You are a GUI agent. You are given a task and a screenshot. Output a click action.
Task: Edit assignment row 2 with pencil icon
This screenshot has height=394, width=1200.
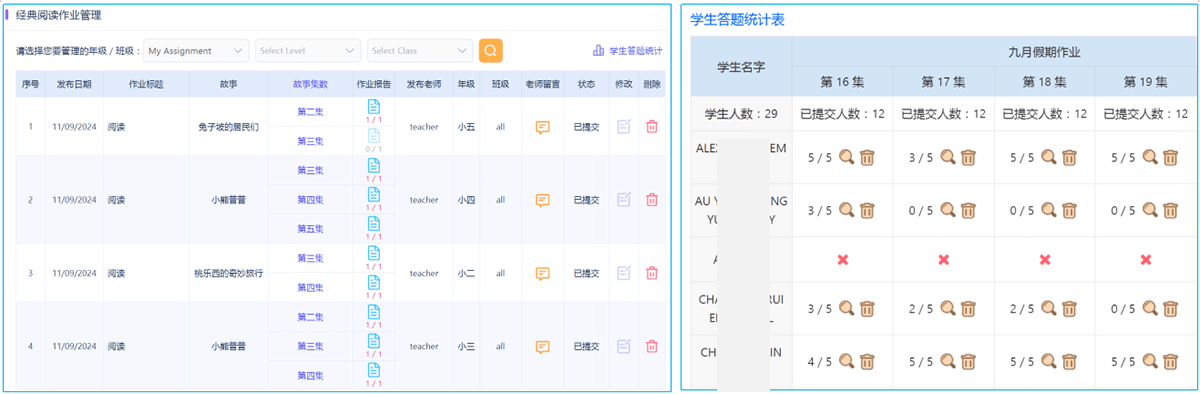(x=624, y=200)
